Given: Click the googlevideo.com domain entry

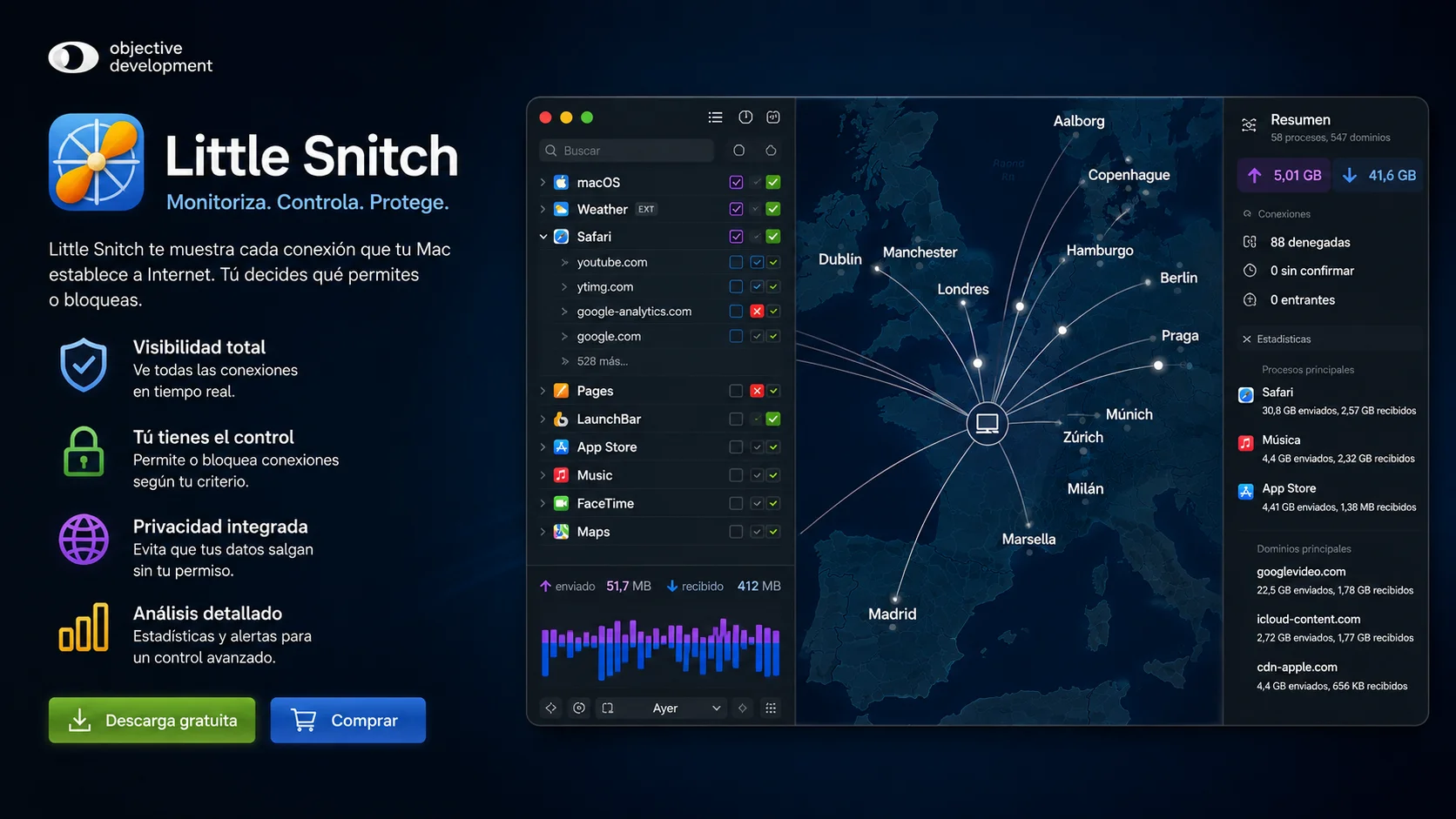Looking at the screenshot, I should (x=1334, y=581).
